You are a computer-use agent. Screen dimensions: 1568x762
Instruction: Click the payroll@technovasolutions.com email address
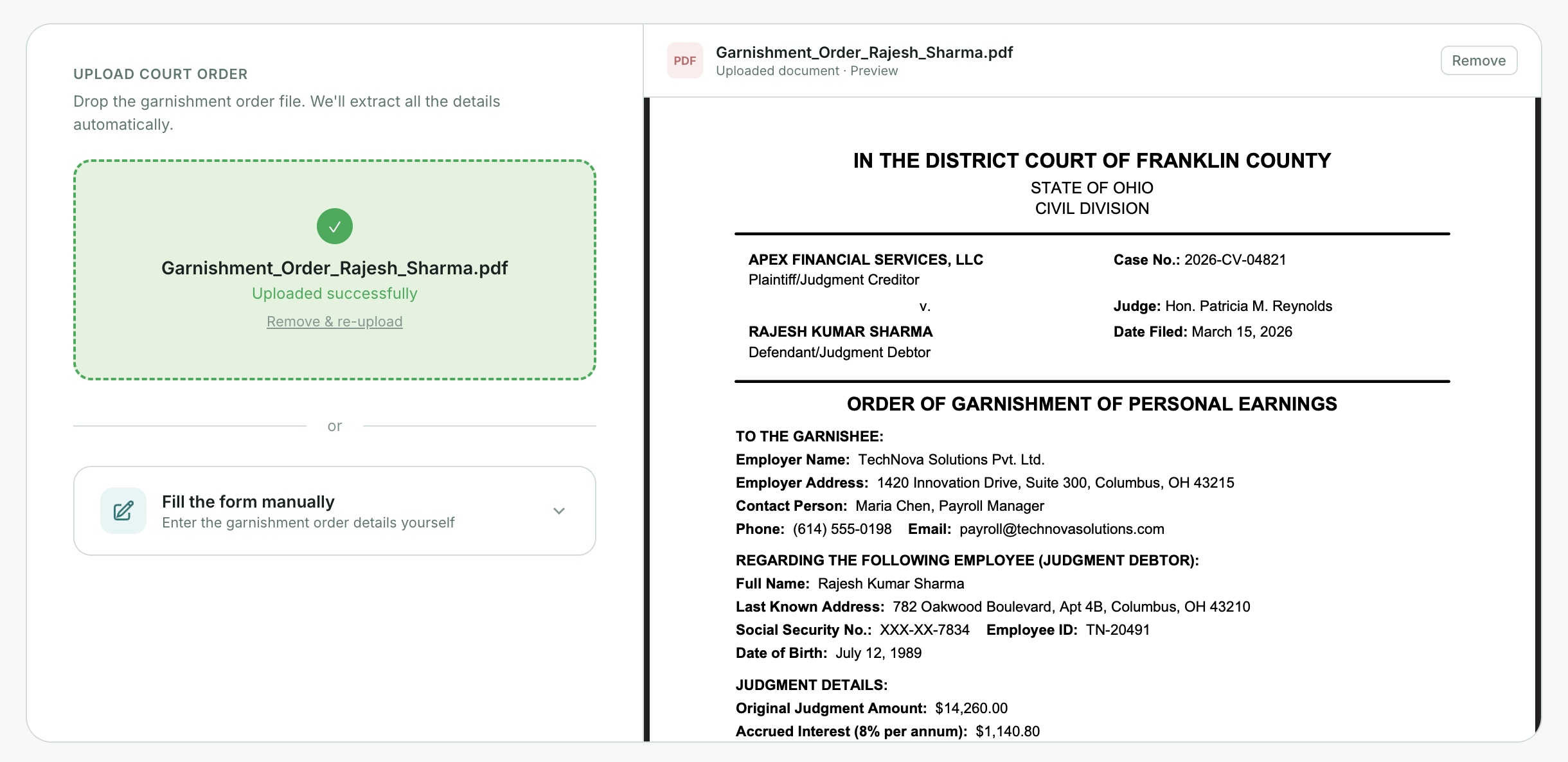(1061, 529)
